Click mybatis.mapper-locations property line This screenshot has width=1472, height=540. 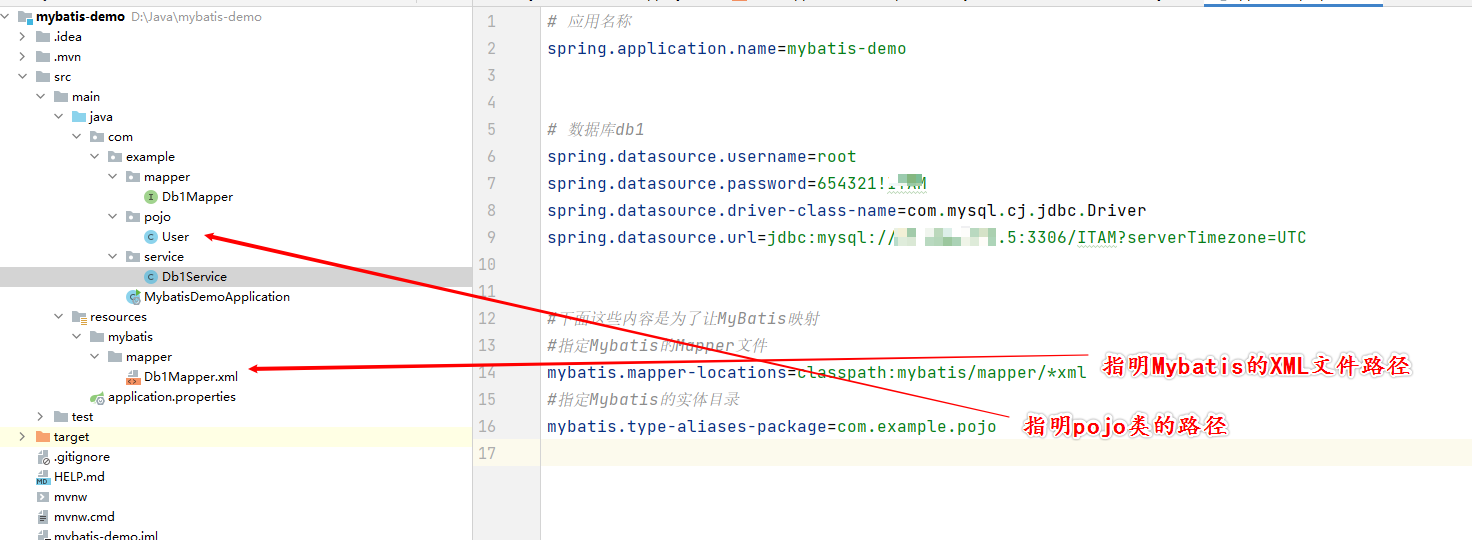coord(817,372)
